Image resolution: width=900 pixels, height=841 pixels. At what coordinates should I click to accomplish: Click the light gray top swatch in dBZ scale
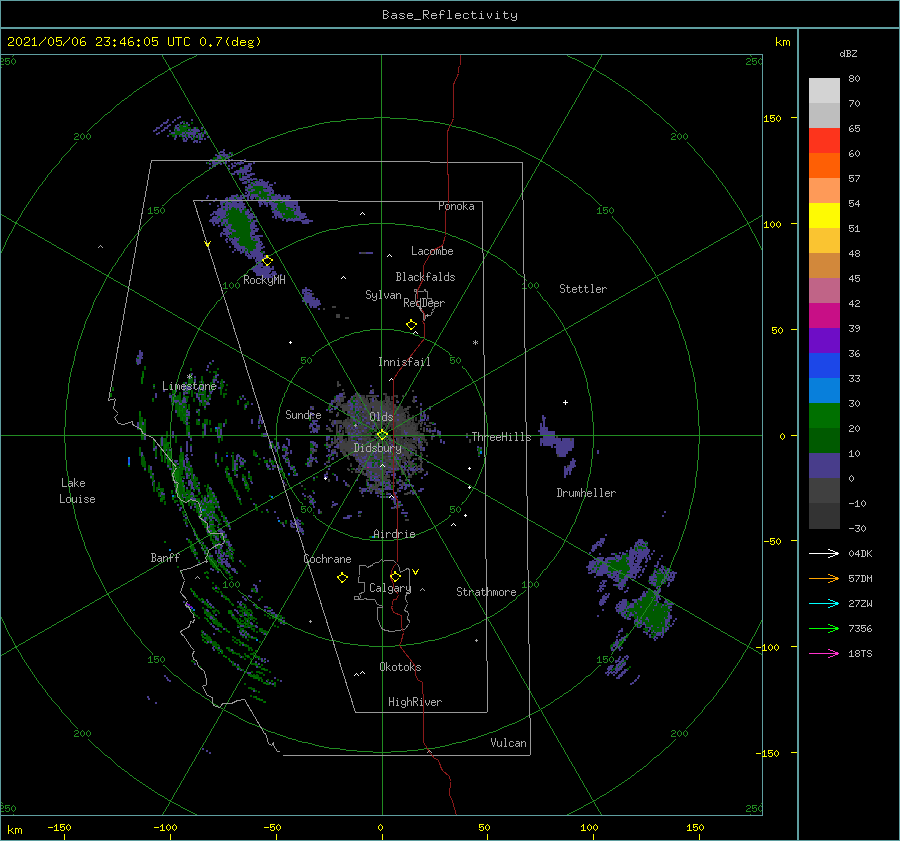click(824, 91)
